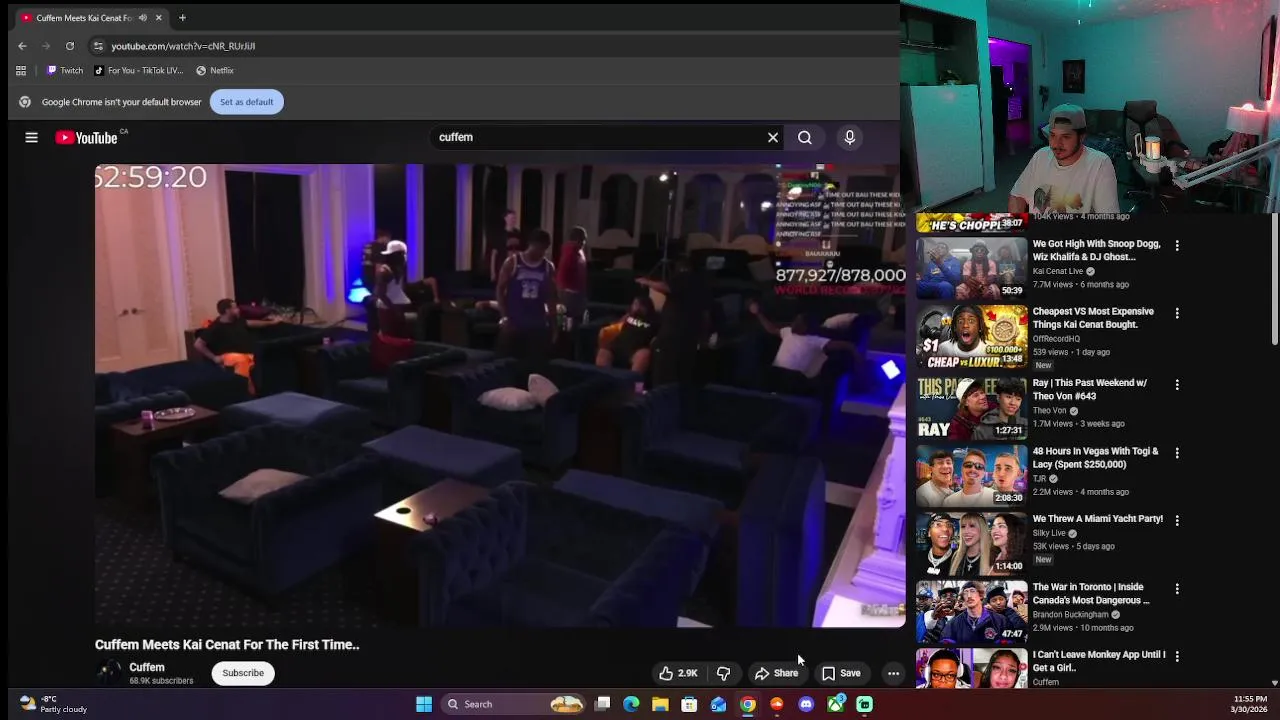
Task: Click the video title below the player
Action: point(227,645)
